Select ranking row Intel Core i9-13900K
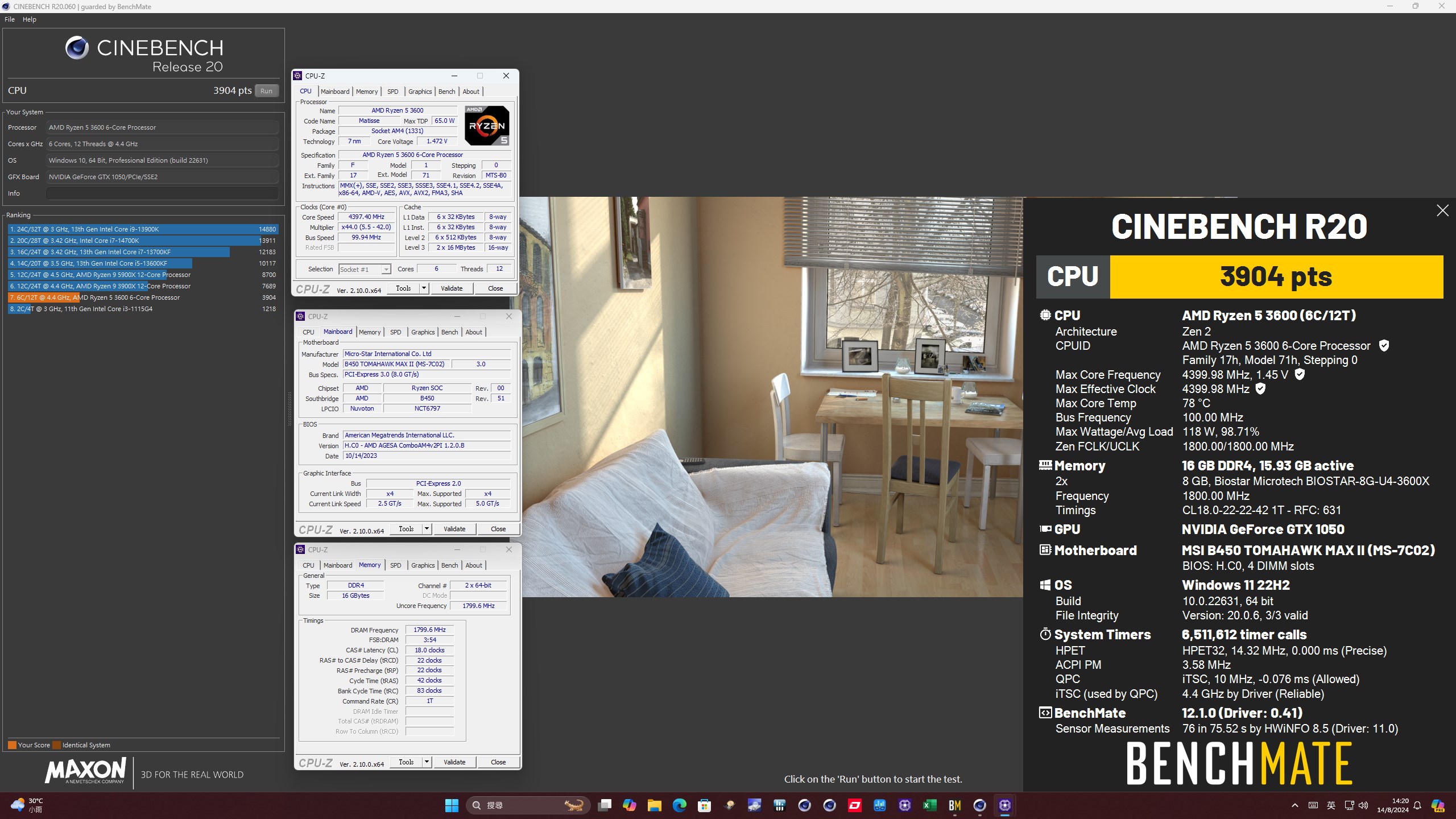 point(143,229)
